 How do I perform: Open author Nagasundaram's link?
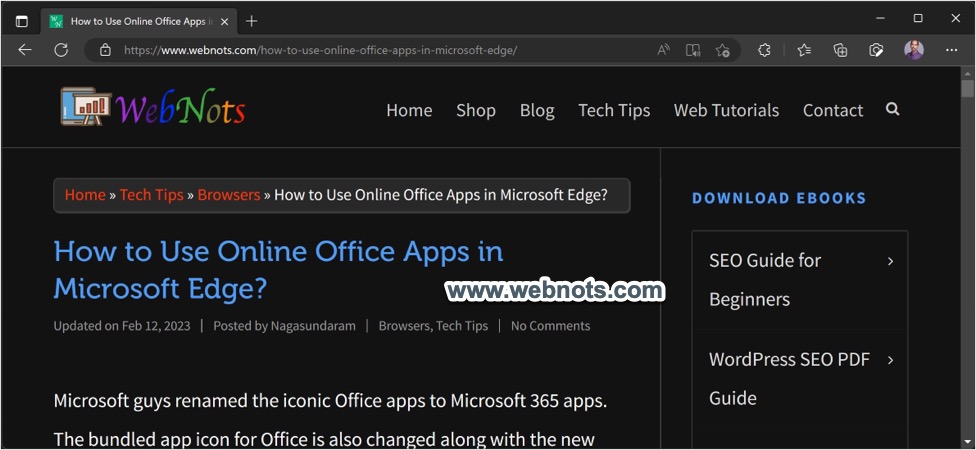(313, 326)
